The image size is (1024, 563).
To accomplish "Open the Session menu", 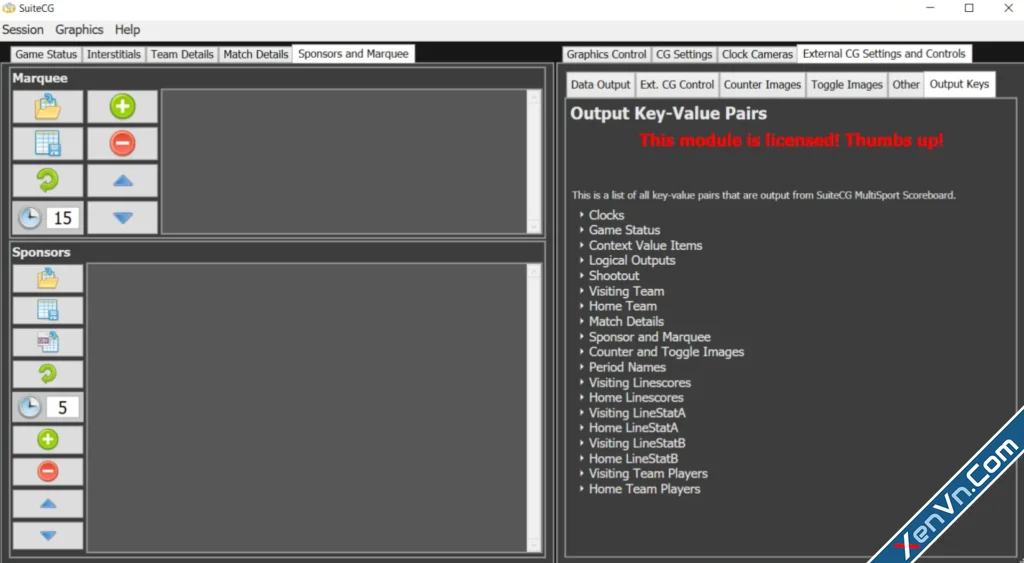I will tap(23, 29).
